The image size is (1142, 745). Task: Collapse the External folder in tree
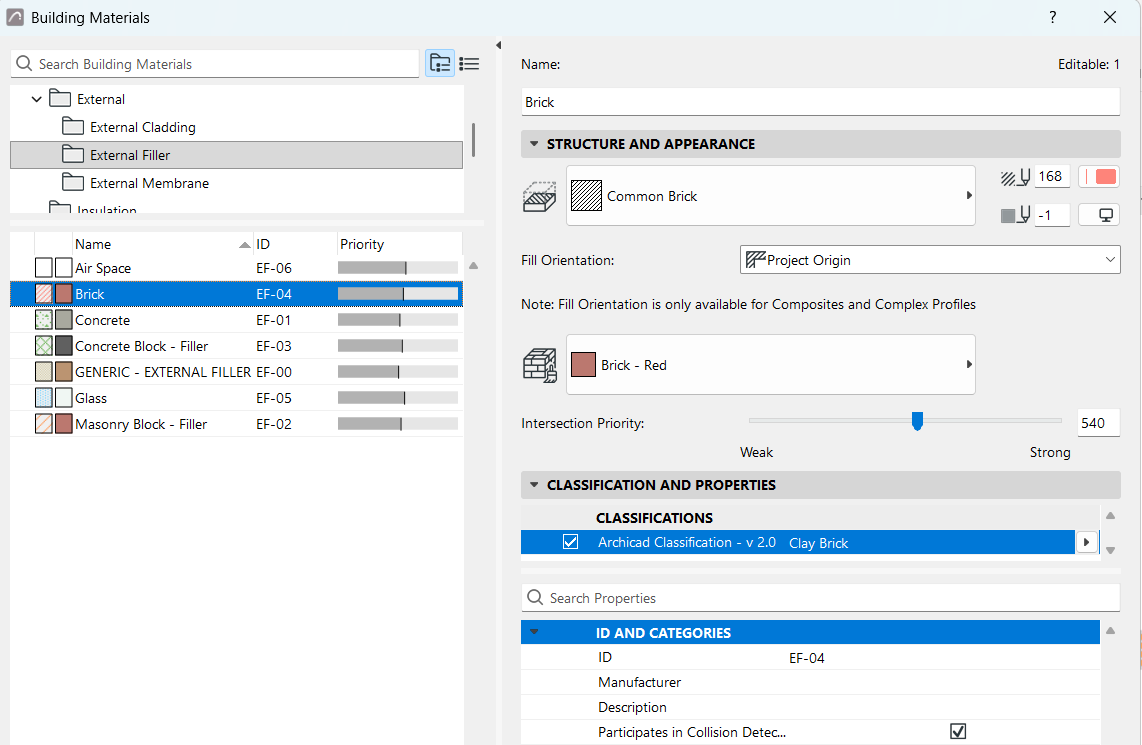36,99
